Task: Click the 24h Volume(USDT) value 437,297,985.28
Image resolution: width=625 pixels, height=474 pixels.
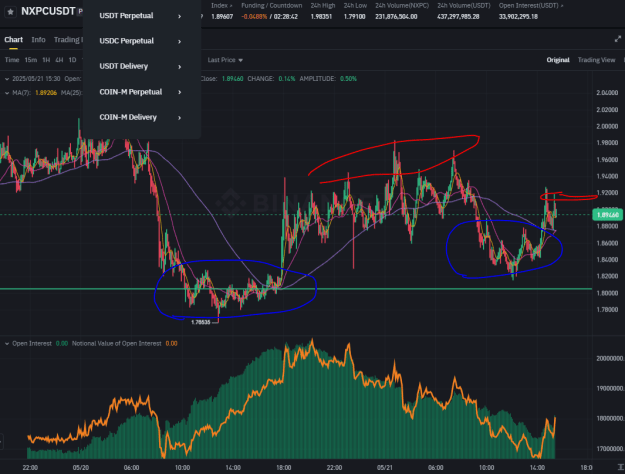Action: coord(458,17)
